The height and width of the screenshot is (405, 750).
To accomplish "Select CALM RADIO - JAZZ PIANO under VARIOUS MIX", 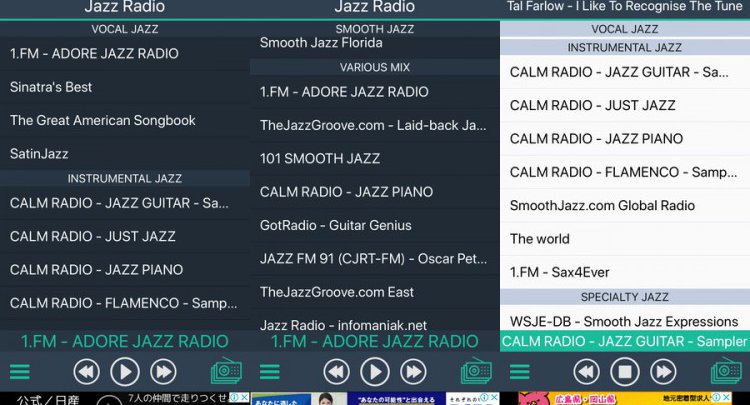I will (x=375, y=192).
